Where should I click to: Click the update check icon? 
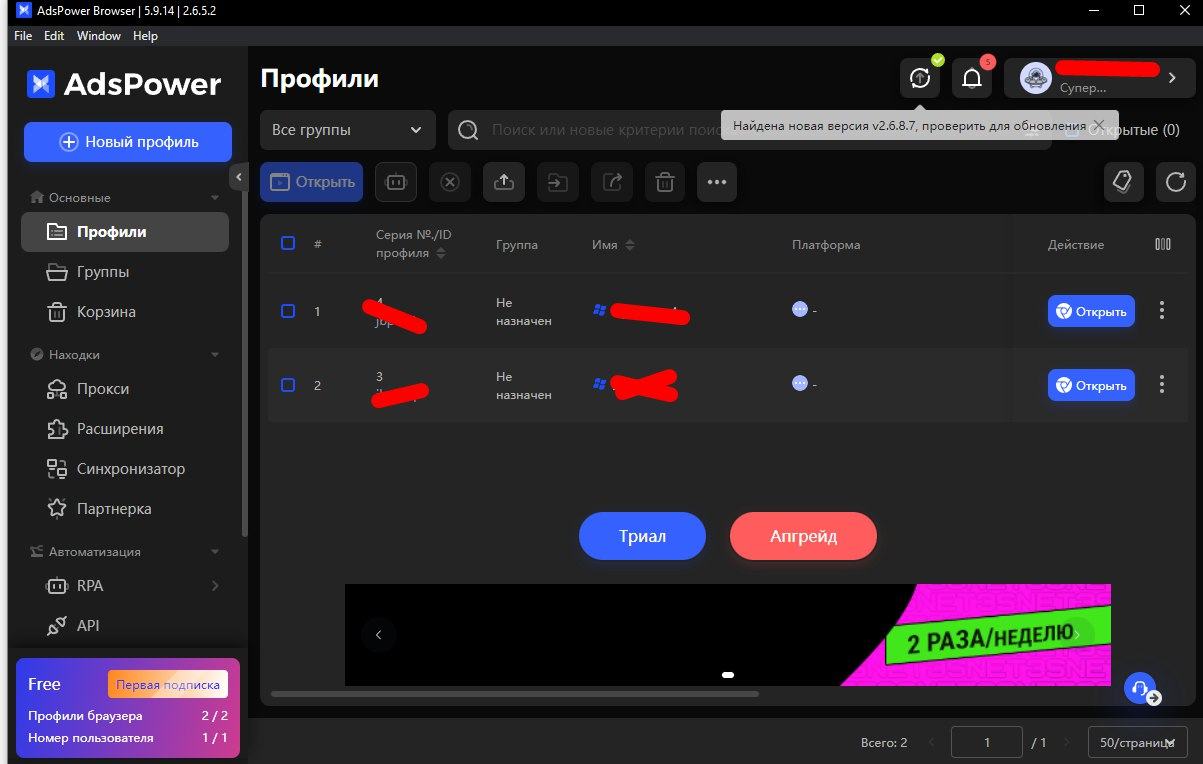[920, 78]
